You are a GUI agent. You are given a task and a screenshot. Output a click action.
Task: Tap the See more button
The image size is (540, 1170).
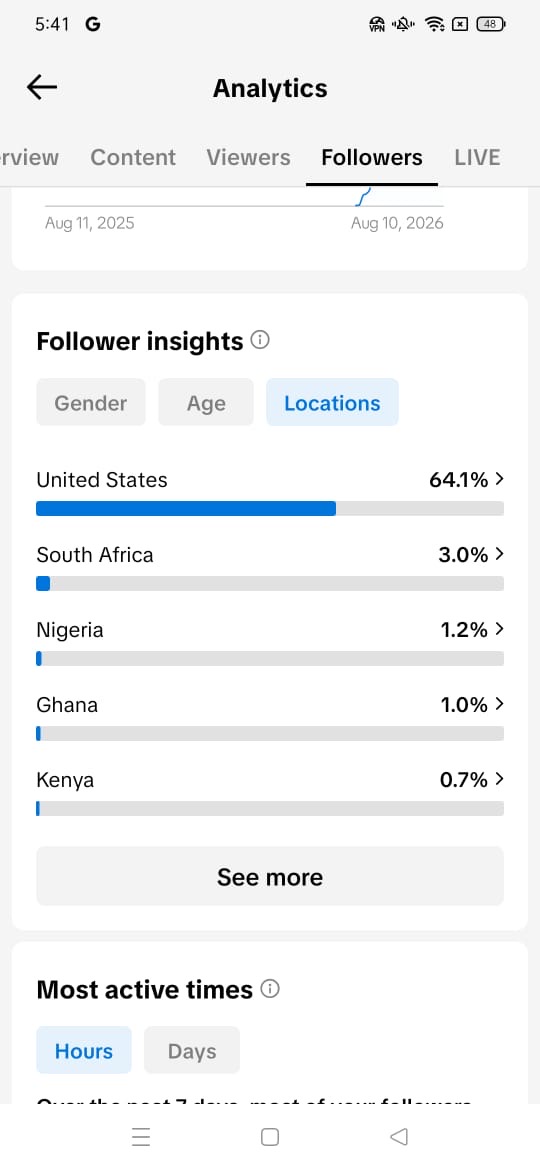(x=270, y=876)
